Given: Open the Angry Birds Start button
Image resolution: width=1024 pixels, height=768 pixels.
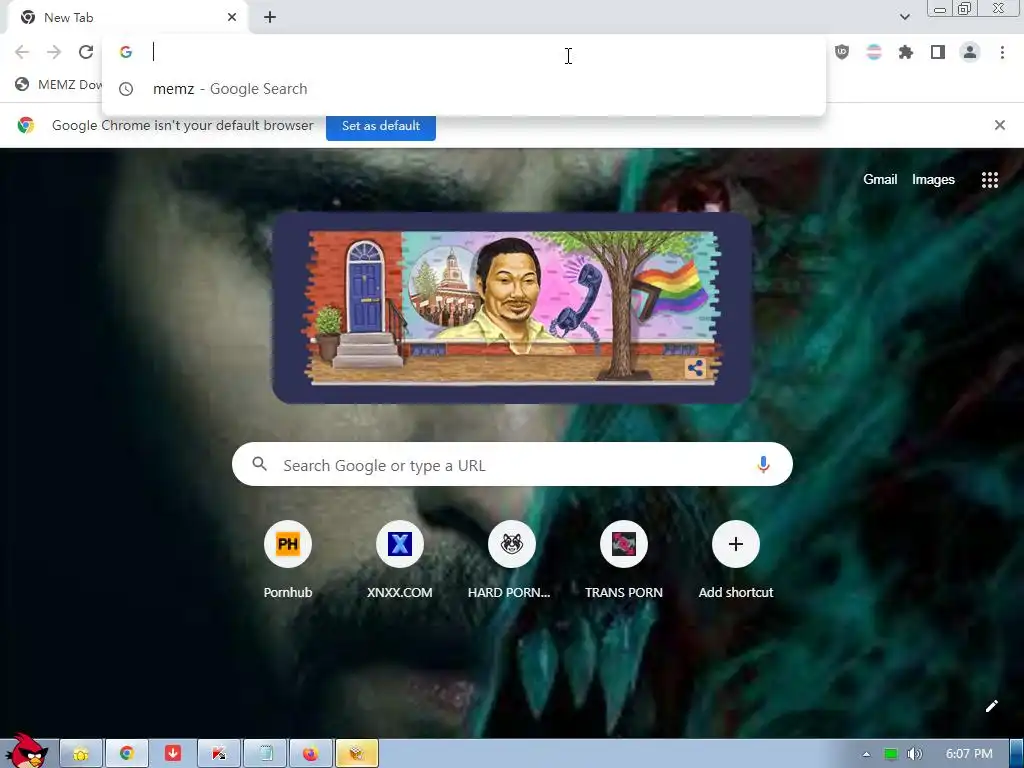Looking at the screenshot, I should pos(27,751).
